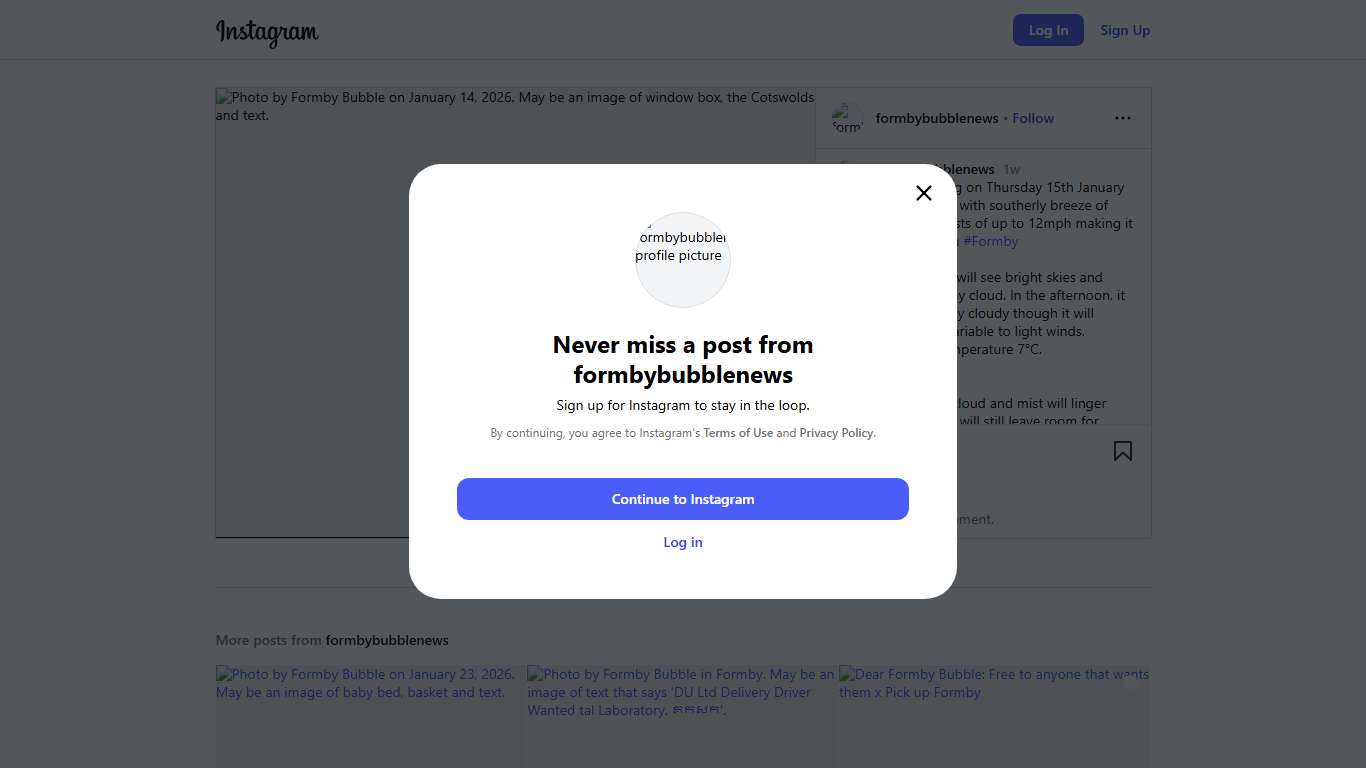1366x768 pixels.
Task: Click the Log In button in header
Action: pyautogui.click(x=1048, y=30)
